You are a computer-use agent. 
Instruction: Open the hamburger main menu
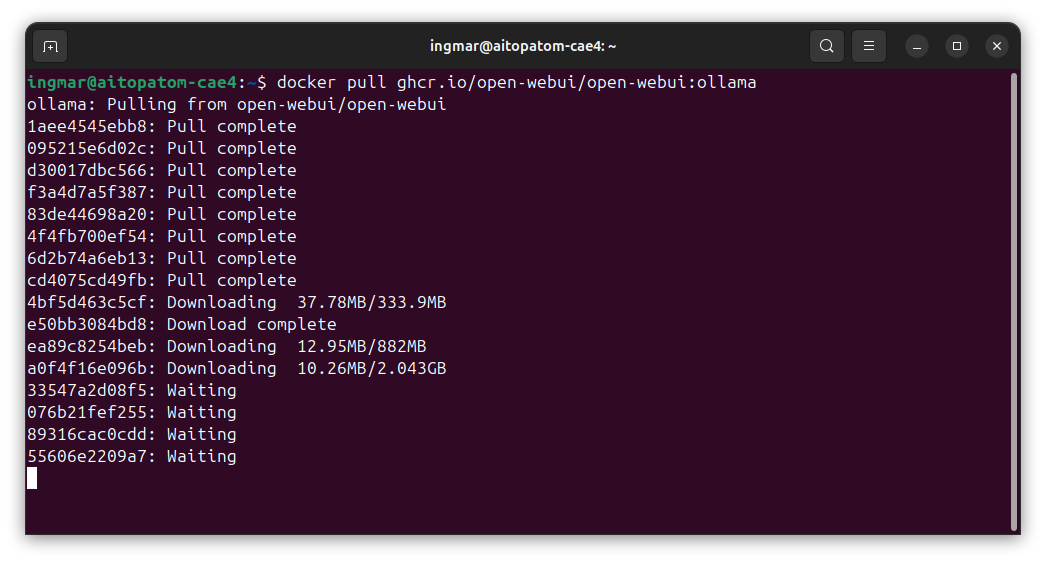tap(869, 46)
